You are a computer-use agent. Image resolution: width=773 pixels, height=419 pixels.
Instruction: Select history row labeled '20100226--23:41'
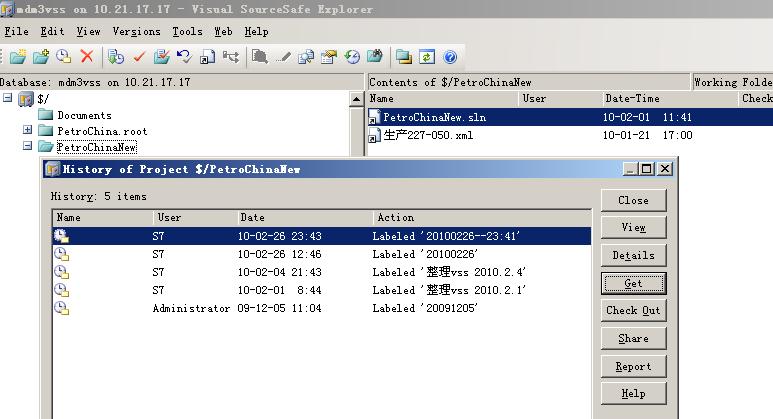coord(321,236)
